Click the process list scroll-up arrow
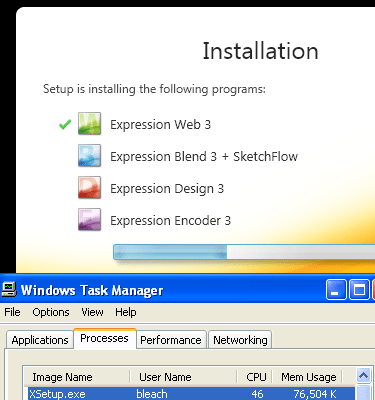375x400 pixels. [363, 376]
